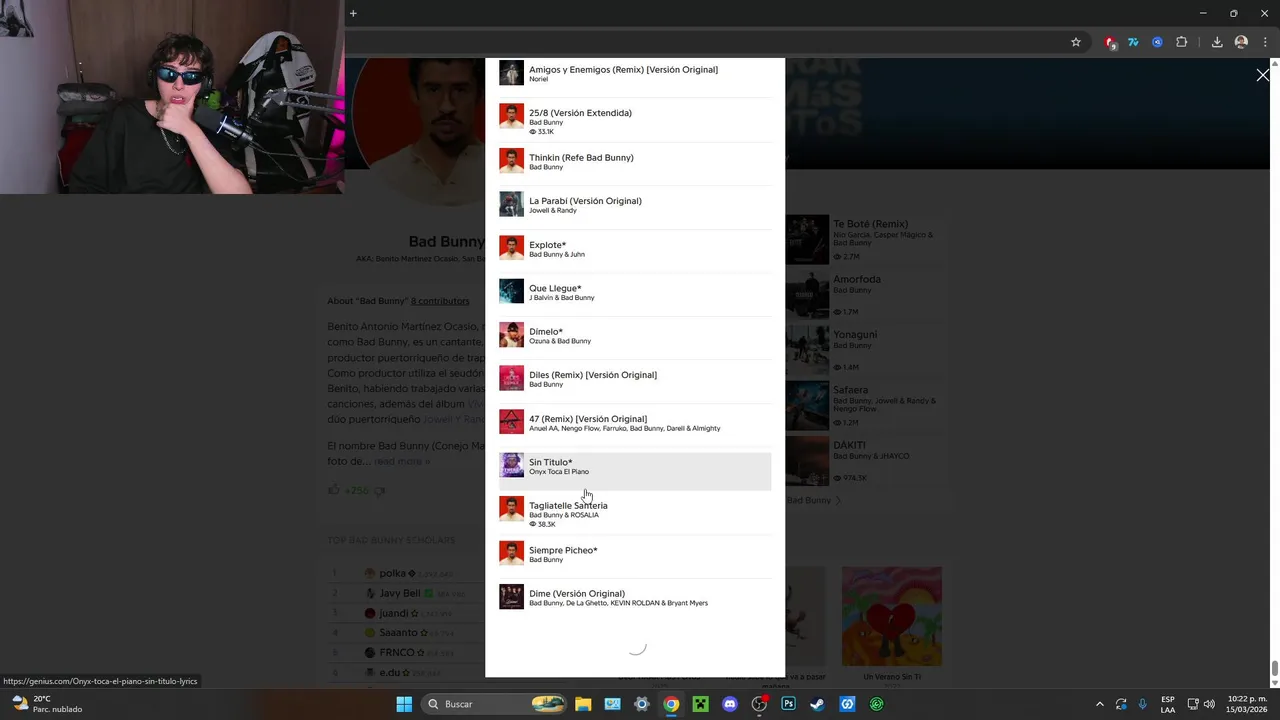The height and width of the screenshot is (720, 1280).
Task: Open the green circular taskbar app
Action: tap(877, 704)
